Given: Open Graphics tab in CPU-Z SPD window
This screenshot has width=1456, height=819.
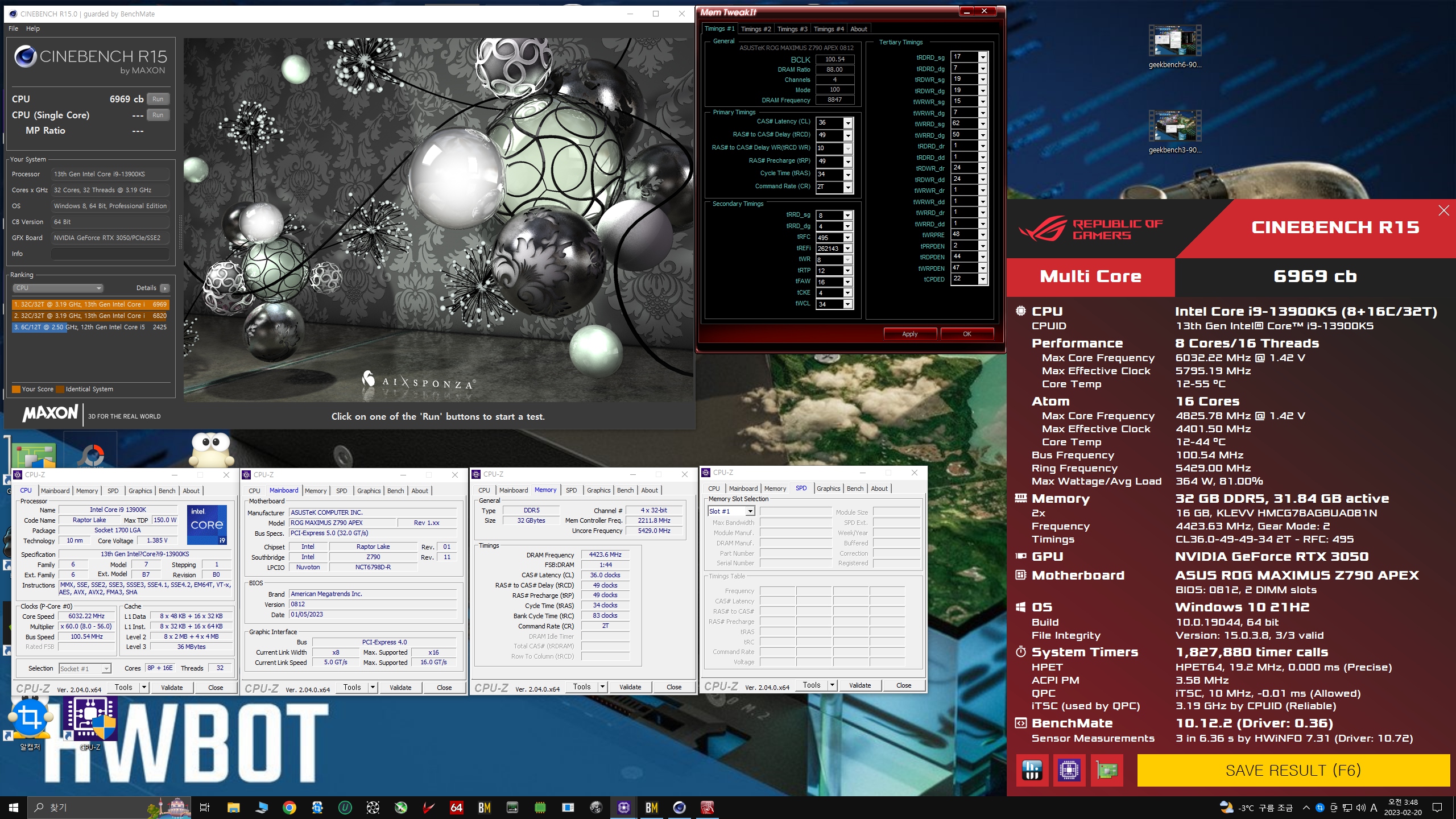Looking at the screenshot, I should point(828,489).
